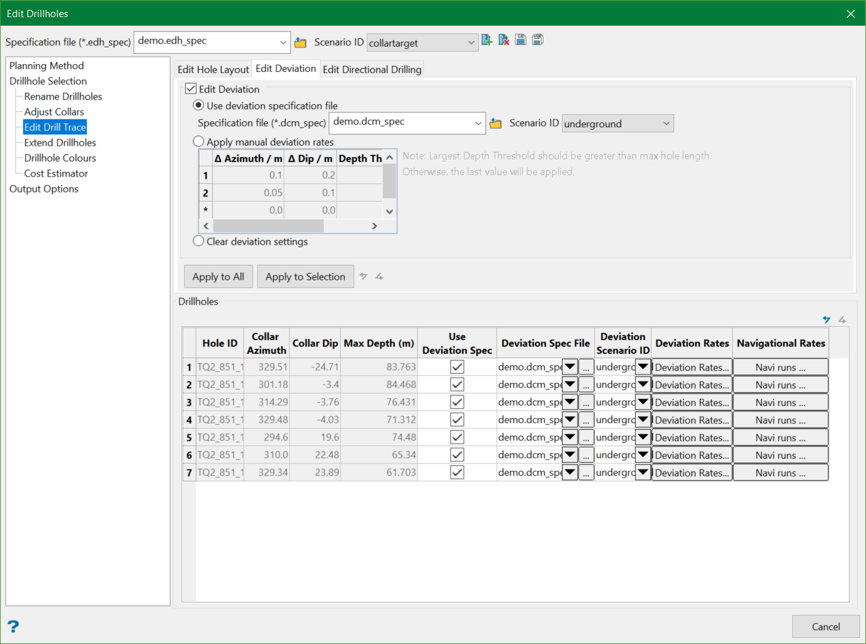Uncheck Use Deviation Spec for row 3

tap(457, 402)
